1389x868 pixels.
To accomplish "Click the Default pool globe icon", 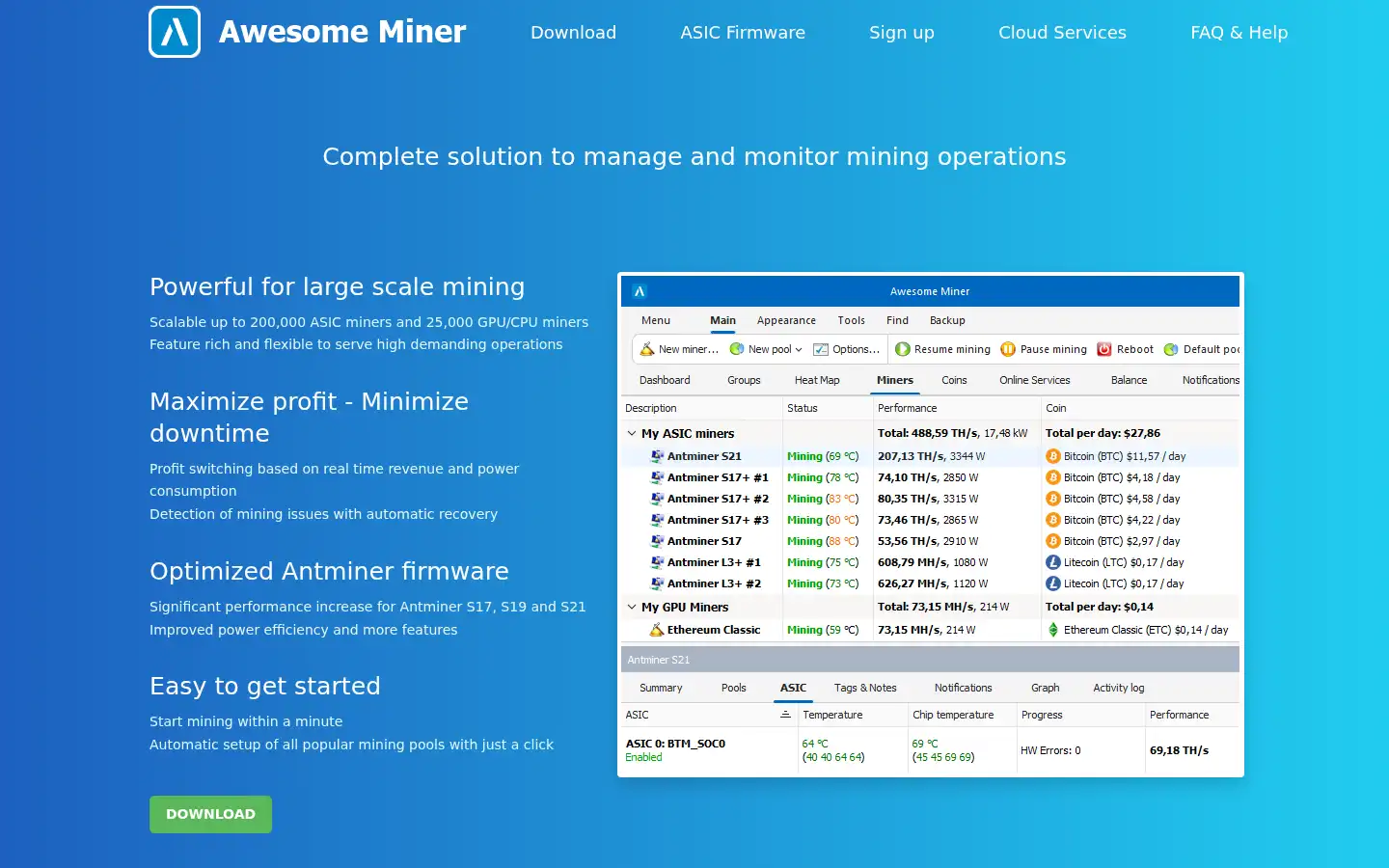I will pyautogui.click(x=1171, y=349).
